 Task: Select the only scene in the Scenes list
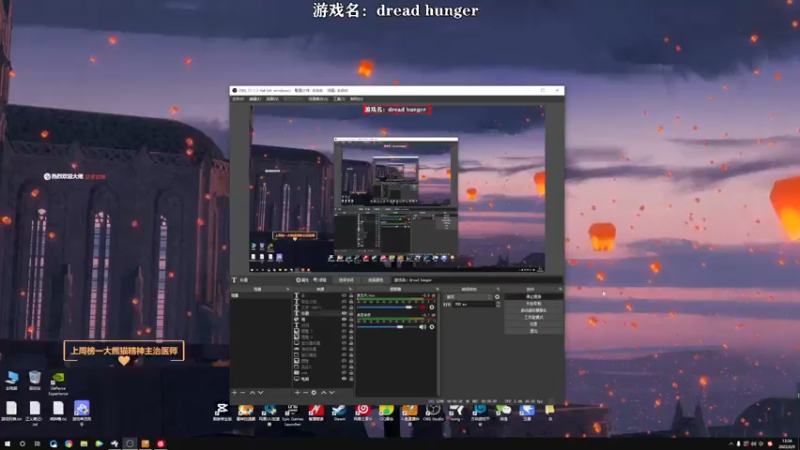[261, 295]
